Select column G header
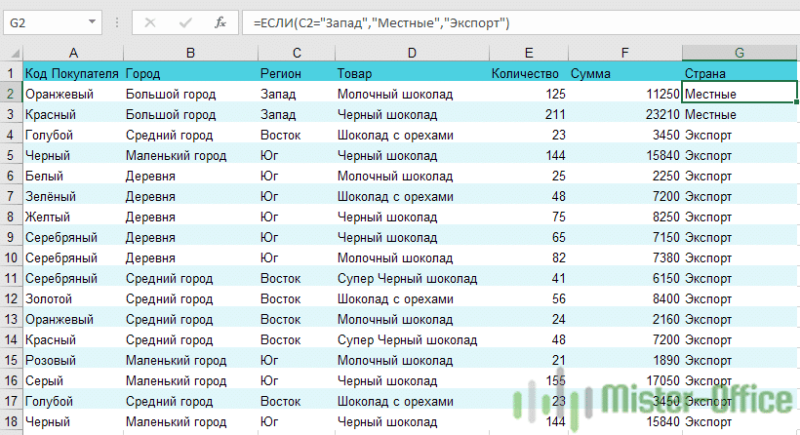Image resolution: width=800 pixels, height=435 pixels. [x=739, y=53]
